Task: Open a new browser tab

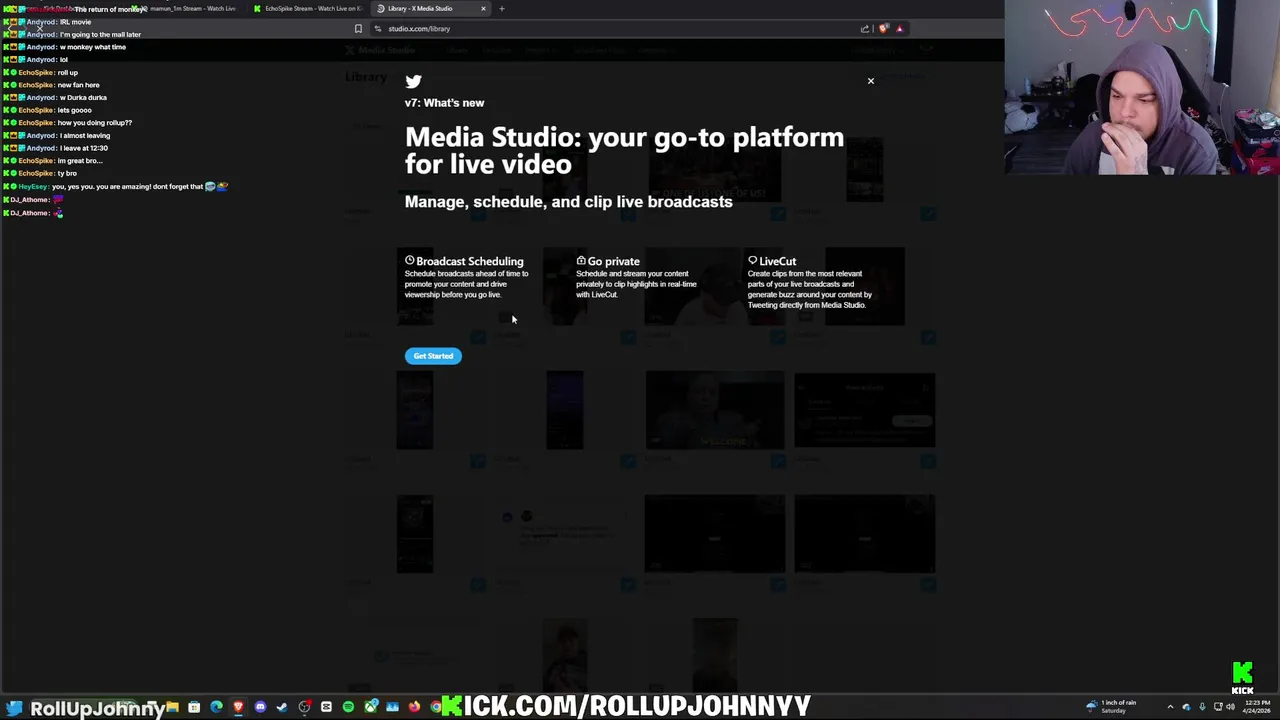Action: coord(502,8)
